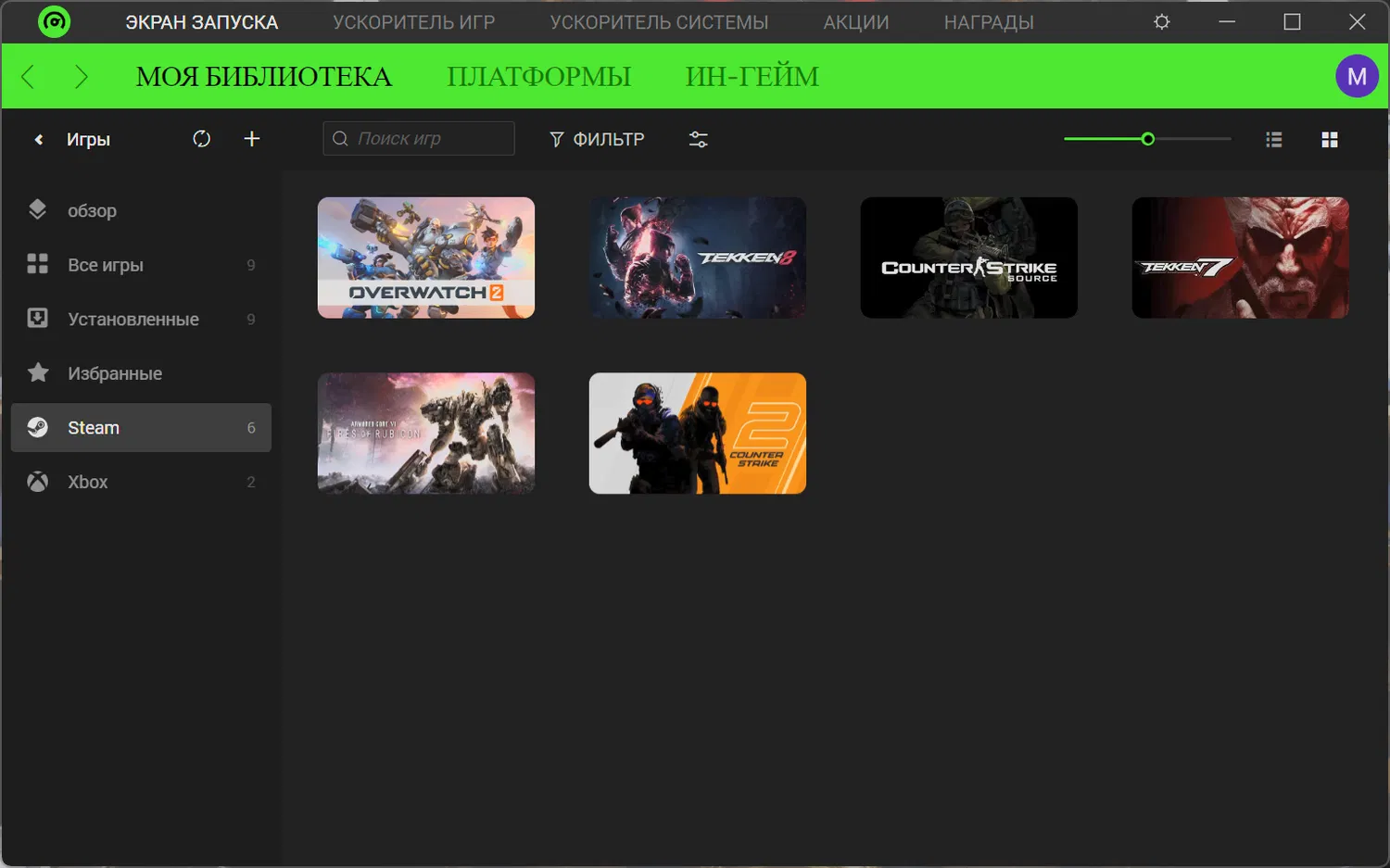Select Xbox platform in sidebar
The width and height of the screenshot is (1390, 868).
coord(141,482)
